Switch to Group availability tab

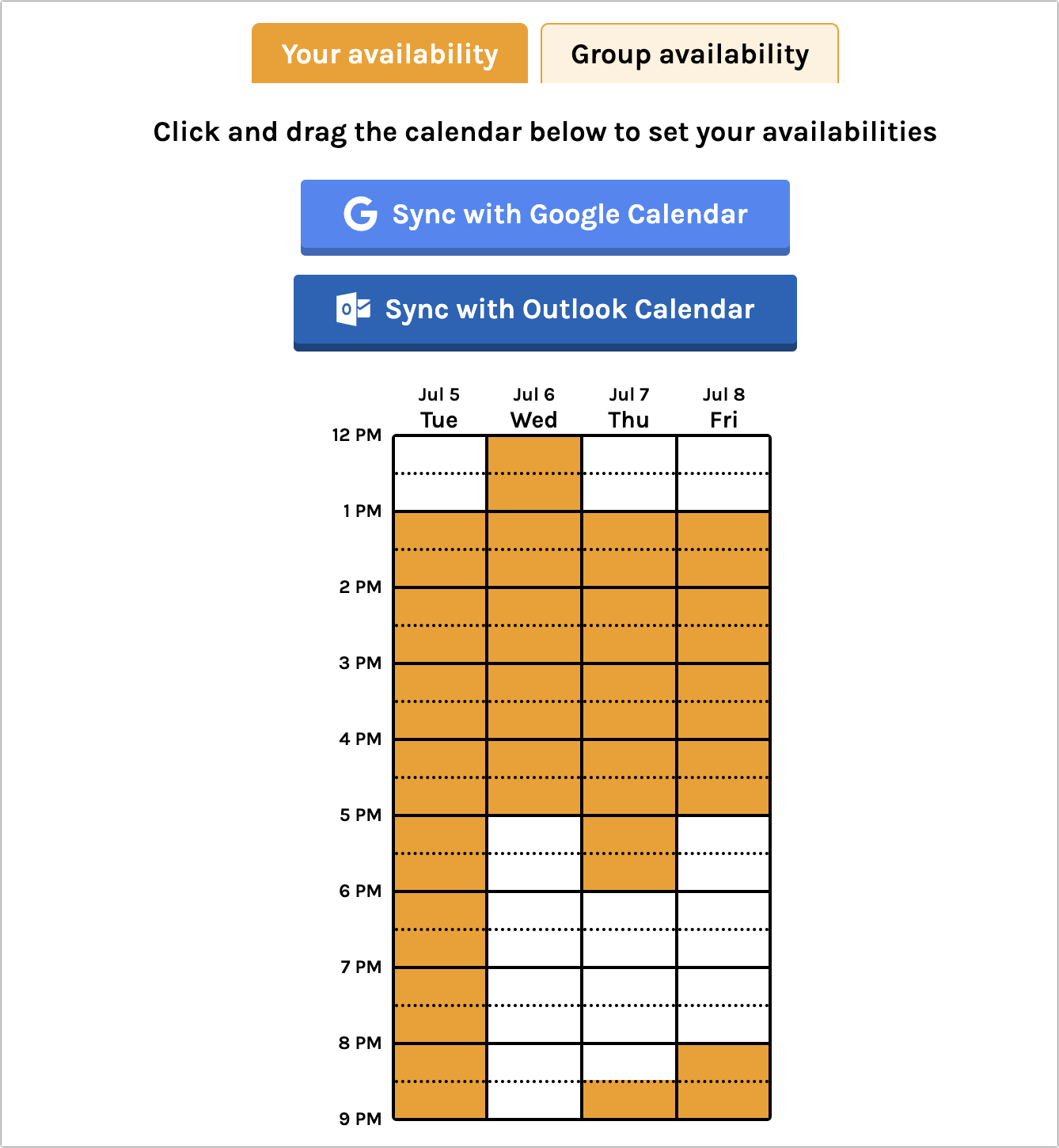(x=689, y=54)
